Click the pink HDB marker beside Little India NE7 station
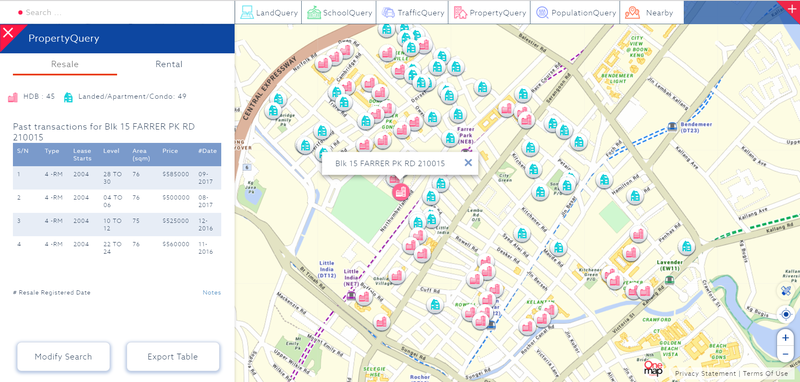Viewport: 800px width, 382px height. coord(364,297)
